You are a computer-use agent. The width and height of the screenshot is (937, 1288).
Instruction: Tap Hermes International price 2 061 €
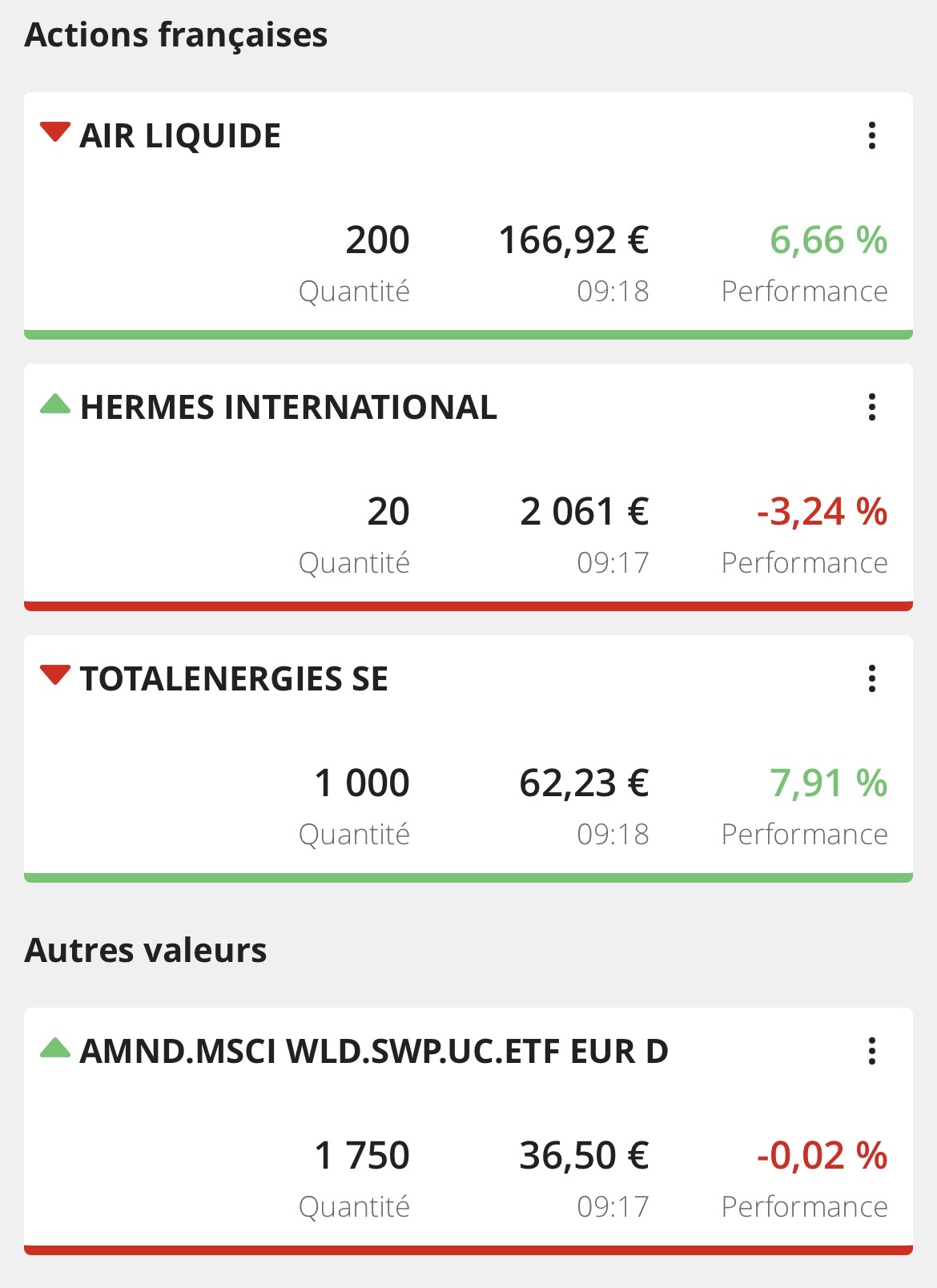pyautogui.click(x=584, y=512)
